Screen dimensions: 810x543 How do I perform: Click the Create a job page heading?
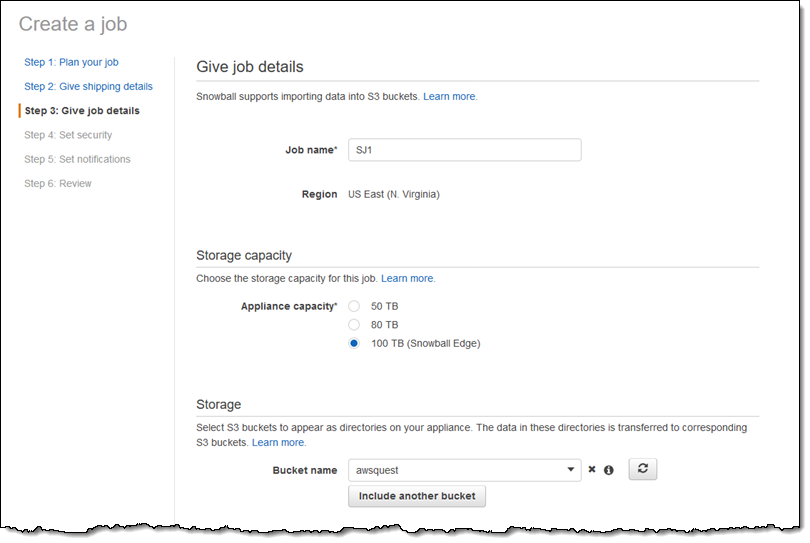73,24
